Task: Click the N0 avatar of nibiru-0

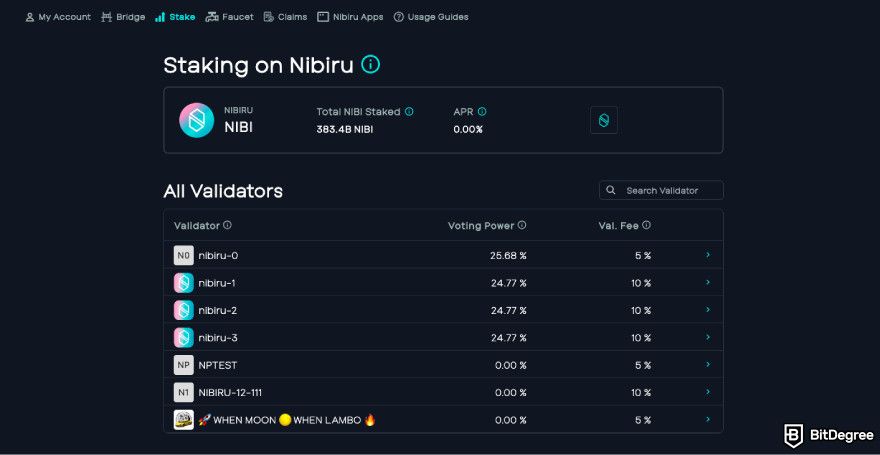Action: coord(184,255)
